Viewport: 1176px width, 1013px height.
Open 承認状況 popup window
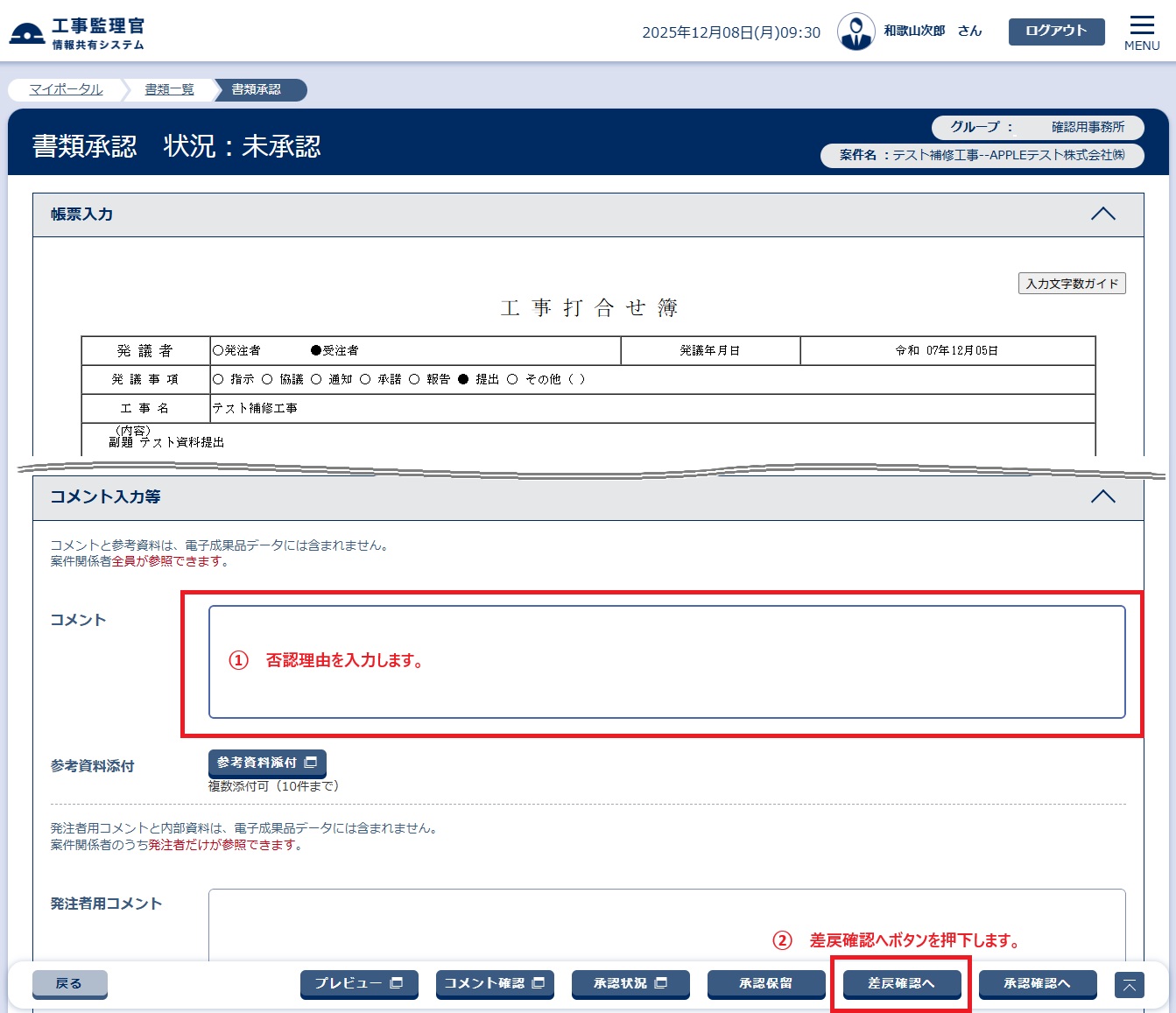[x=630, y=984]
